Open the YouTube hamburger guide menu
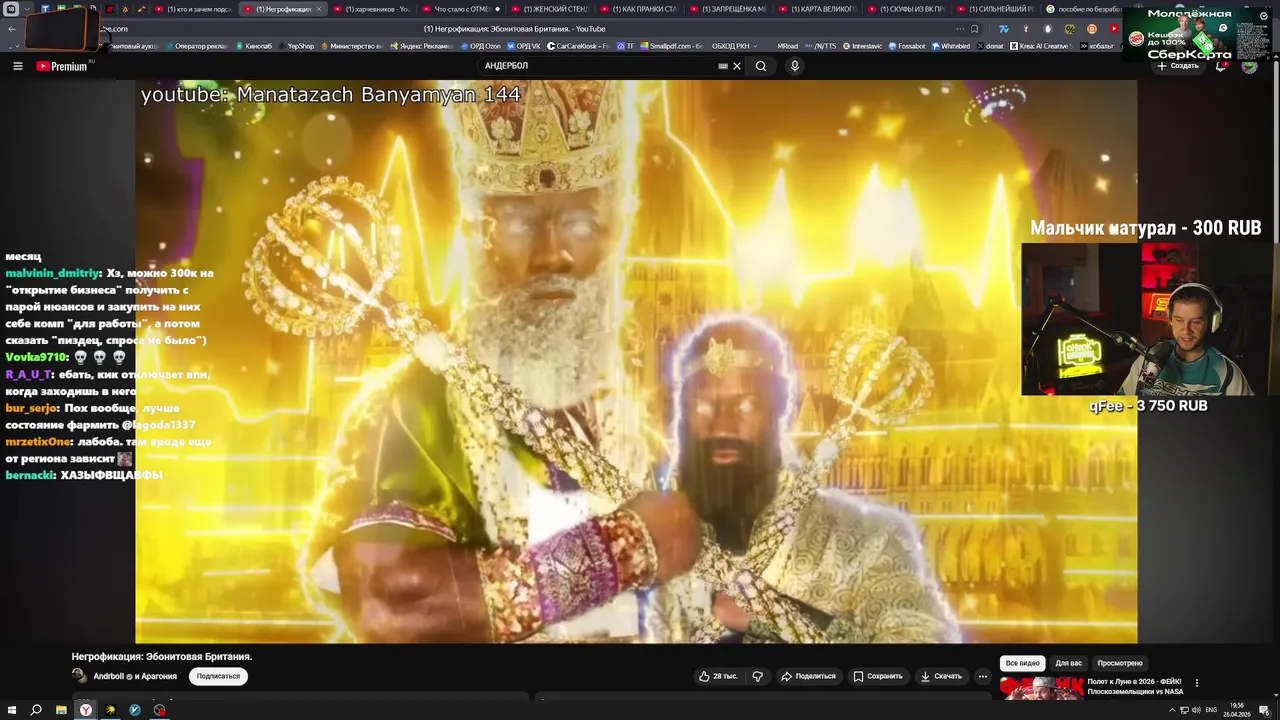This screenshot has width=1280, height=720. pos(17,66)
